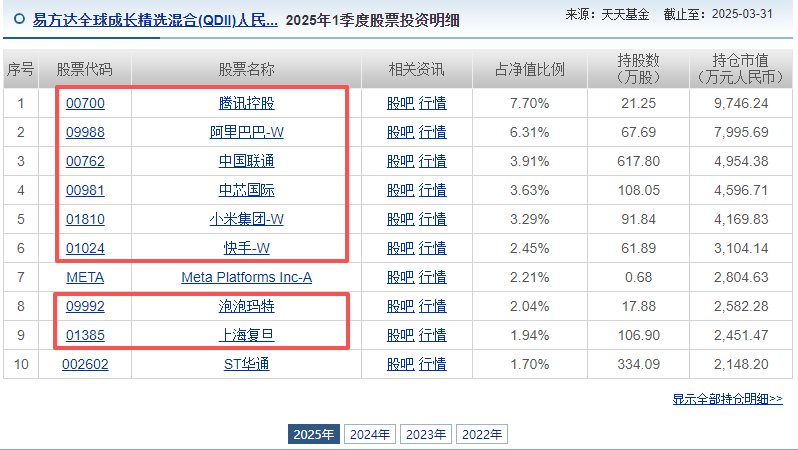798x450 pixels.
Task: Open 股吧 link in the 上海复旦 row
Action: pos(401,335)
